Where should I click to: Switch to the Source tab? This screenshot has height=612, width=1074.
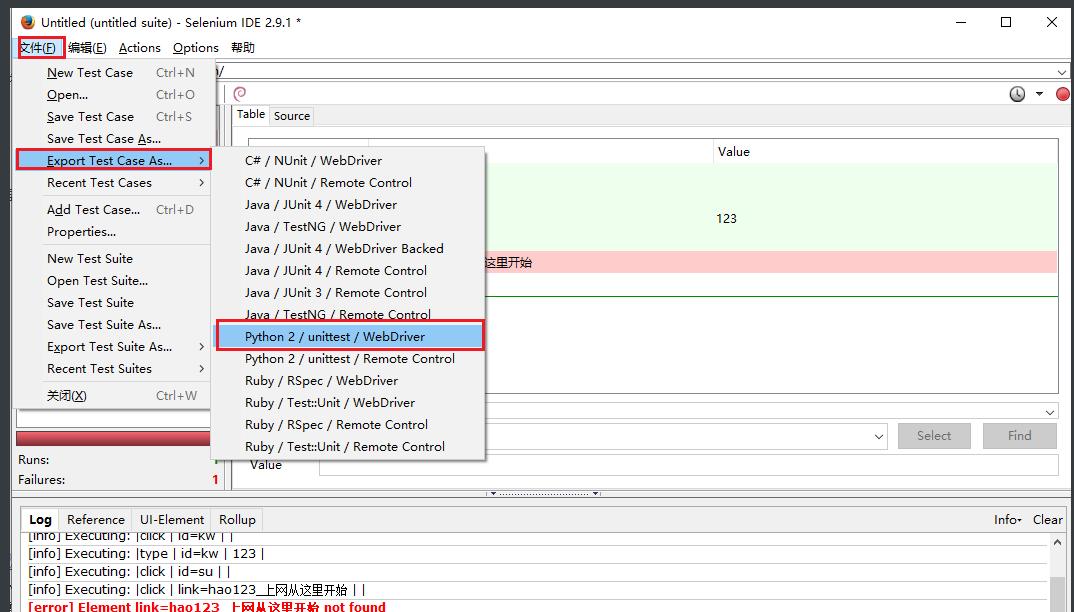(x=292, y=116)
